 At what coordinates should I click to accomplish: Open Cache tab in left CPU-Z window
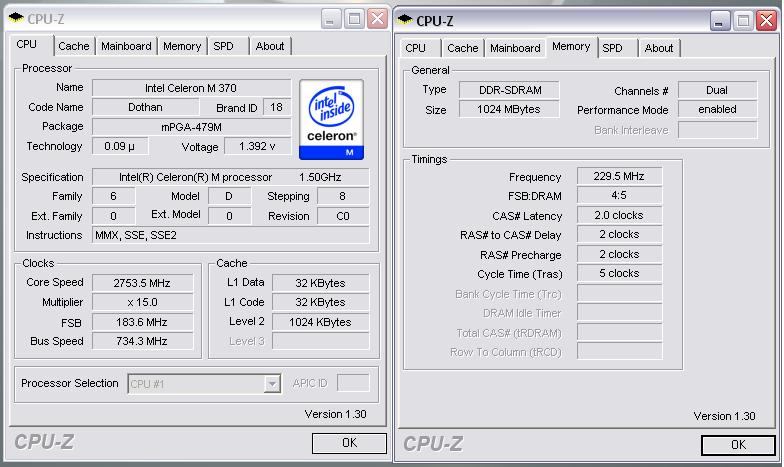[x=74, y=46]
